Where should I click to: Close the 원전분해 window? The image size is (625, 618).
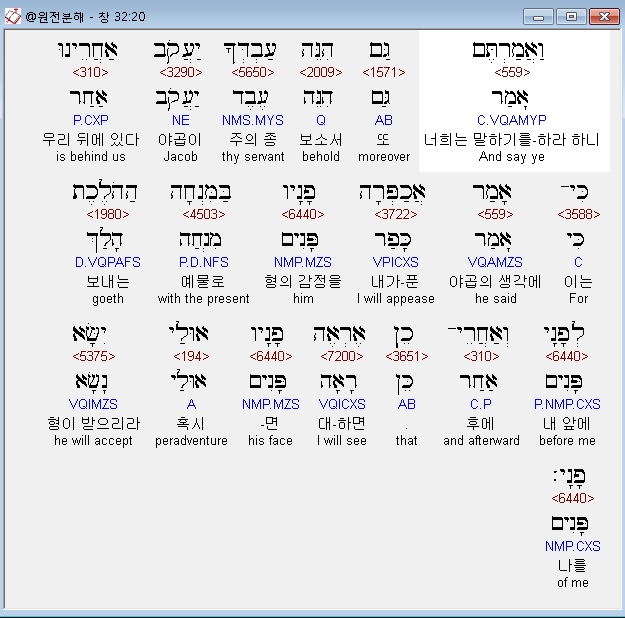pos(604,17)
